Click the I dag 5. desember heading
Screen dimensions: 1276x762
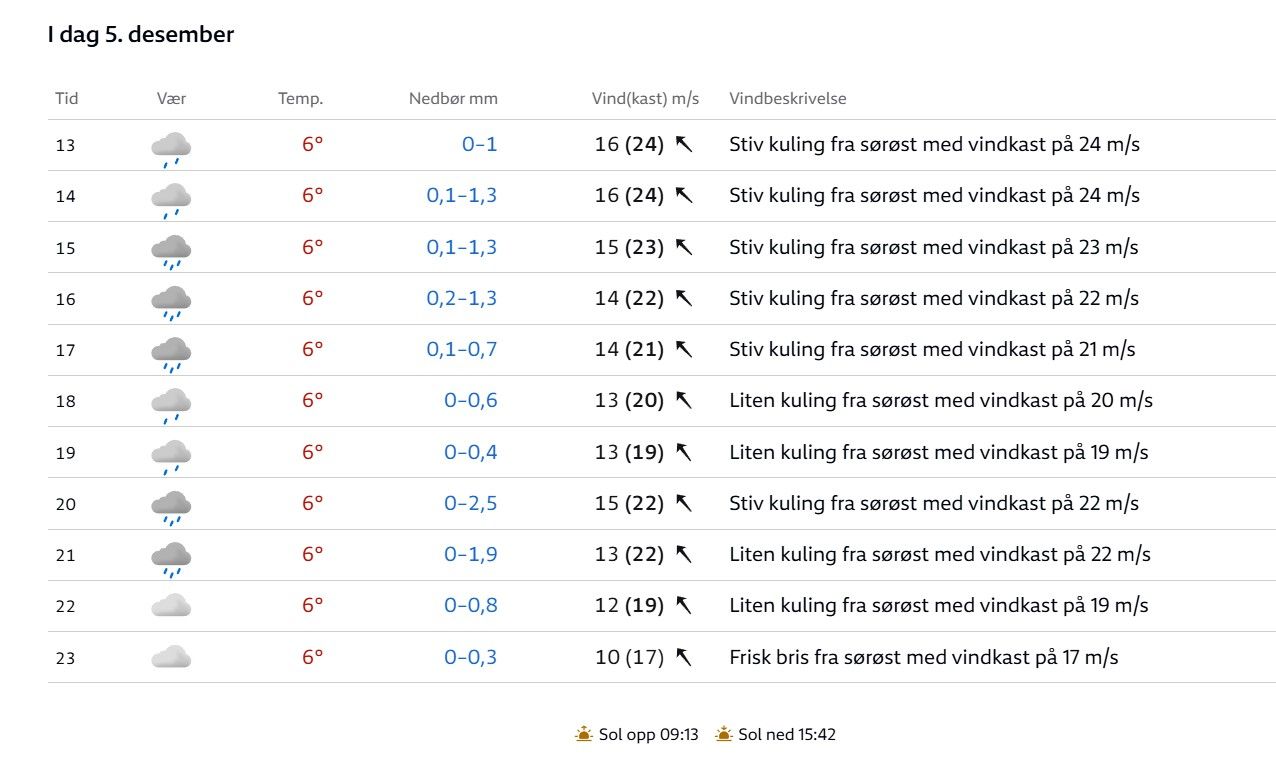pyautogui.click(x=141, y=34)
